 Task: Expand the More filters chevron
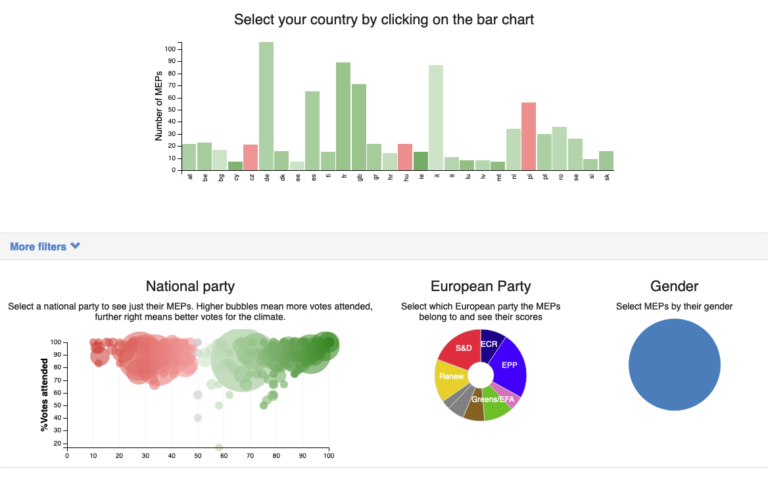tap(75, 246)
